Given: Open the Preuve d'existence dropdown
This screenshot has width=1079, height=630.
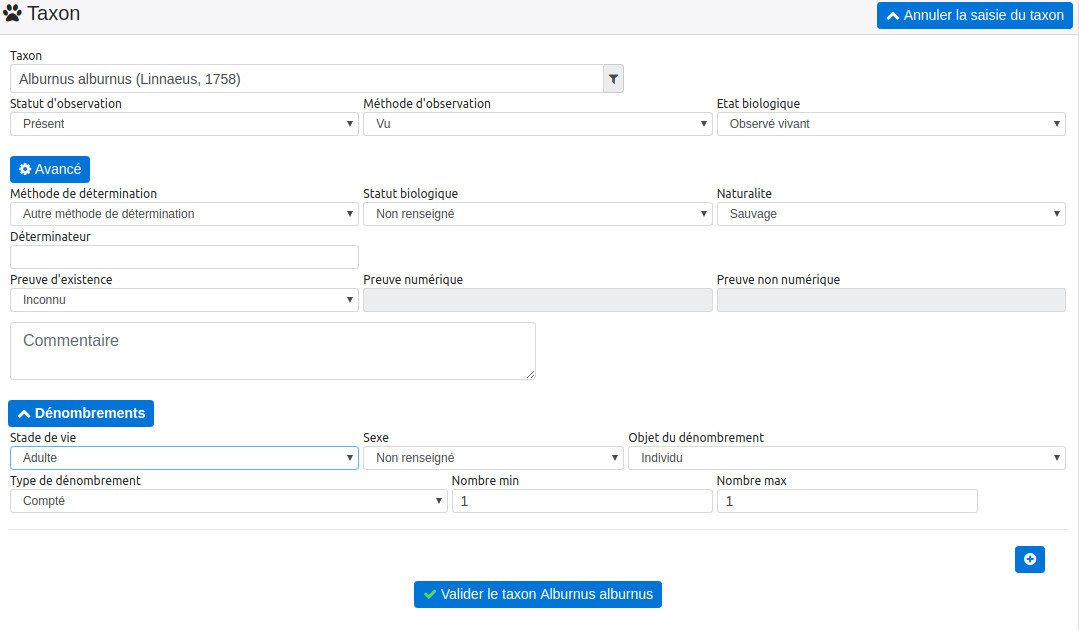Looking at the screenshot, I should tap(184, 300).
